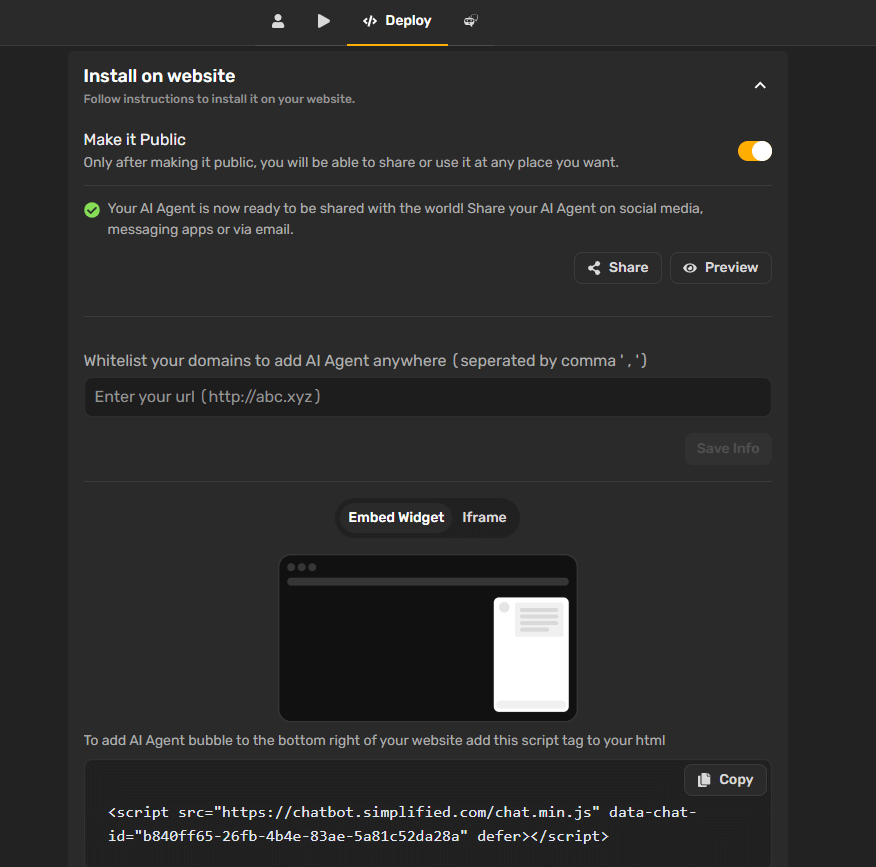Click the embed widget preview illustration
This screenshot has height=867, width=876.
click(428, 637)
